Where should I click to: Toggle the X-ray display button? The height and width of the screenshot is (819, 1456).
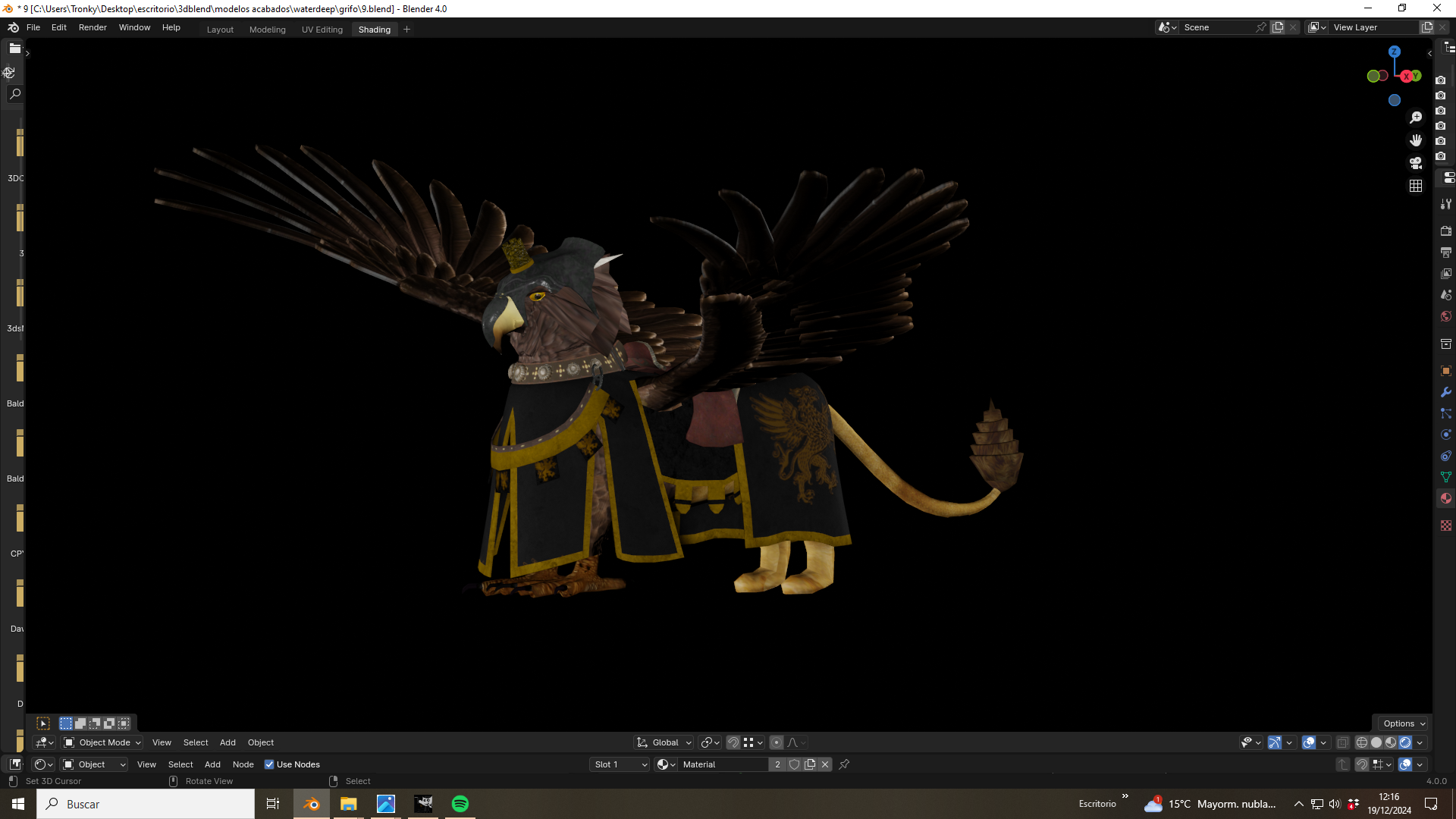pos(1343,742)
